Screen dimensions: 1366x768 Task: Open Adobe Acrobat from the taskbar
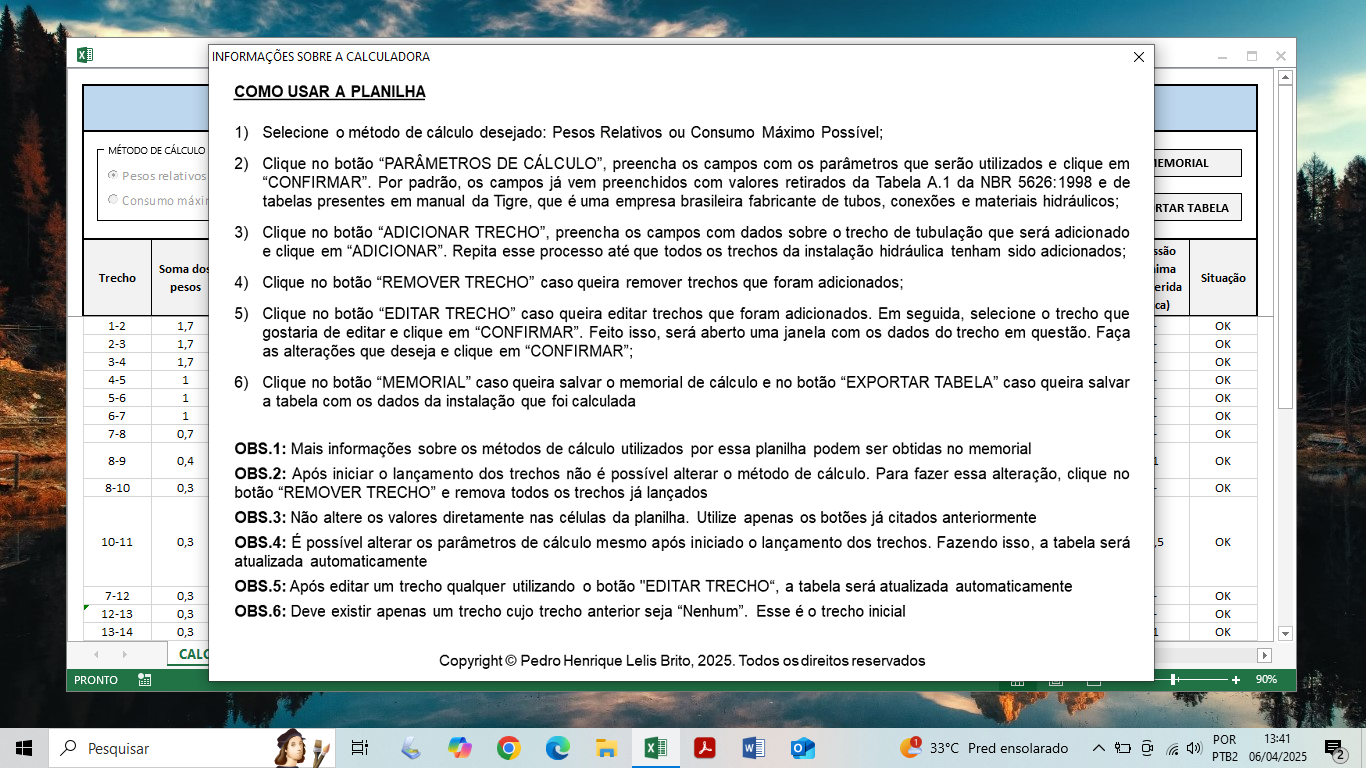pos(705,748)
